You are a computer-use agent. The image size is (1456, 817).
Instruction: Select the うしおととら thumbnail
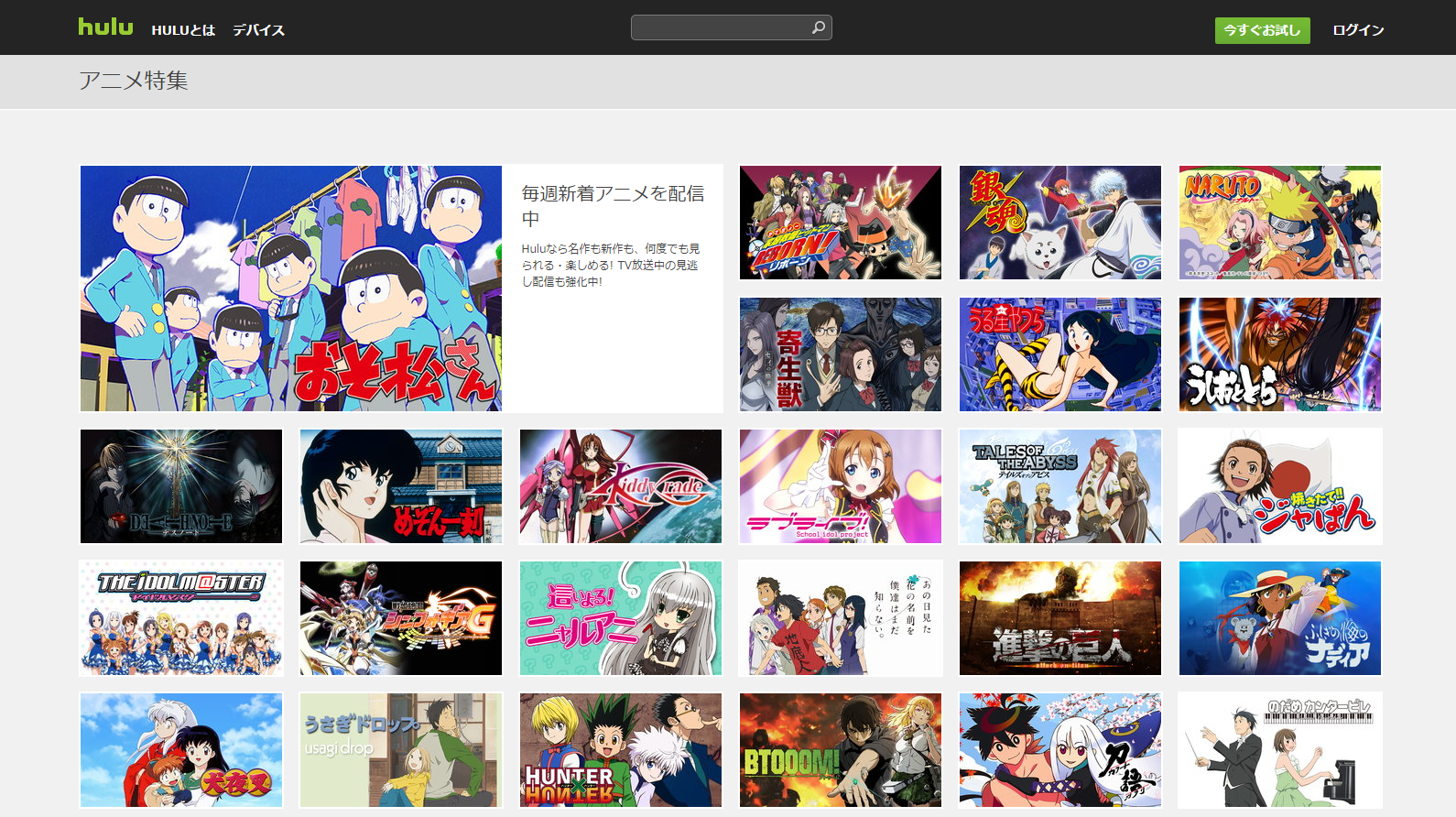point(1279,354)
